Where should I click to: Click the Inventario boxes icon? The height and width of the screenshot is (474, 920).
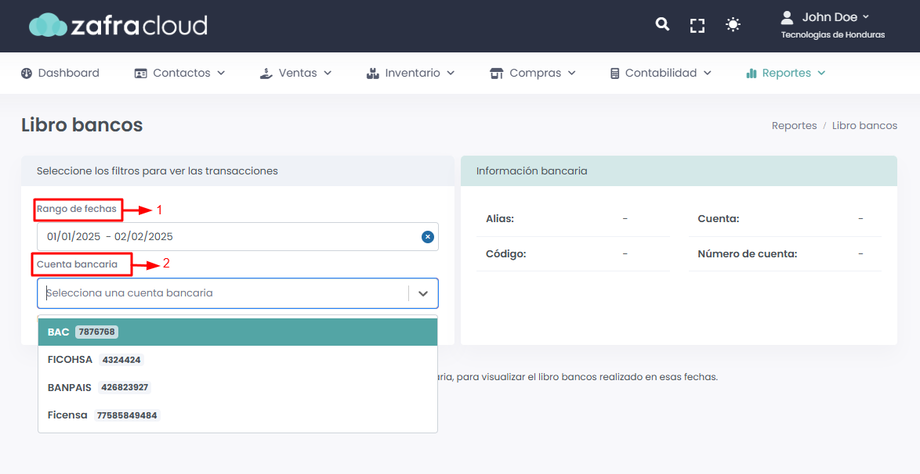(373, 73)
